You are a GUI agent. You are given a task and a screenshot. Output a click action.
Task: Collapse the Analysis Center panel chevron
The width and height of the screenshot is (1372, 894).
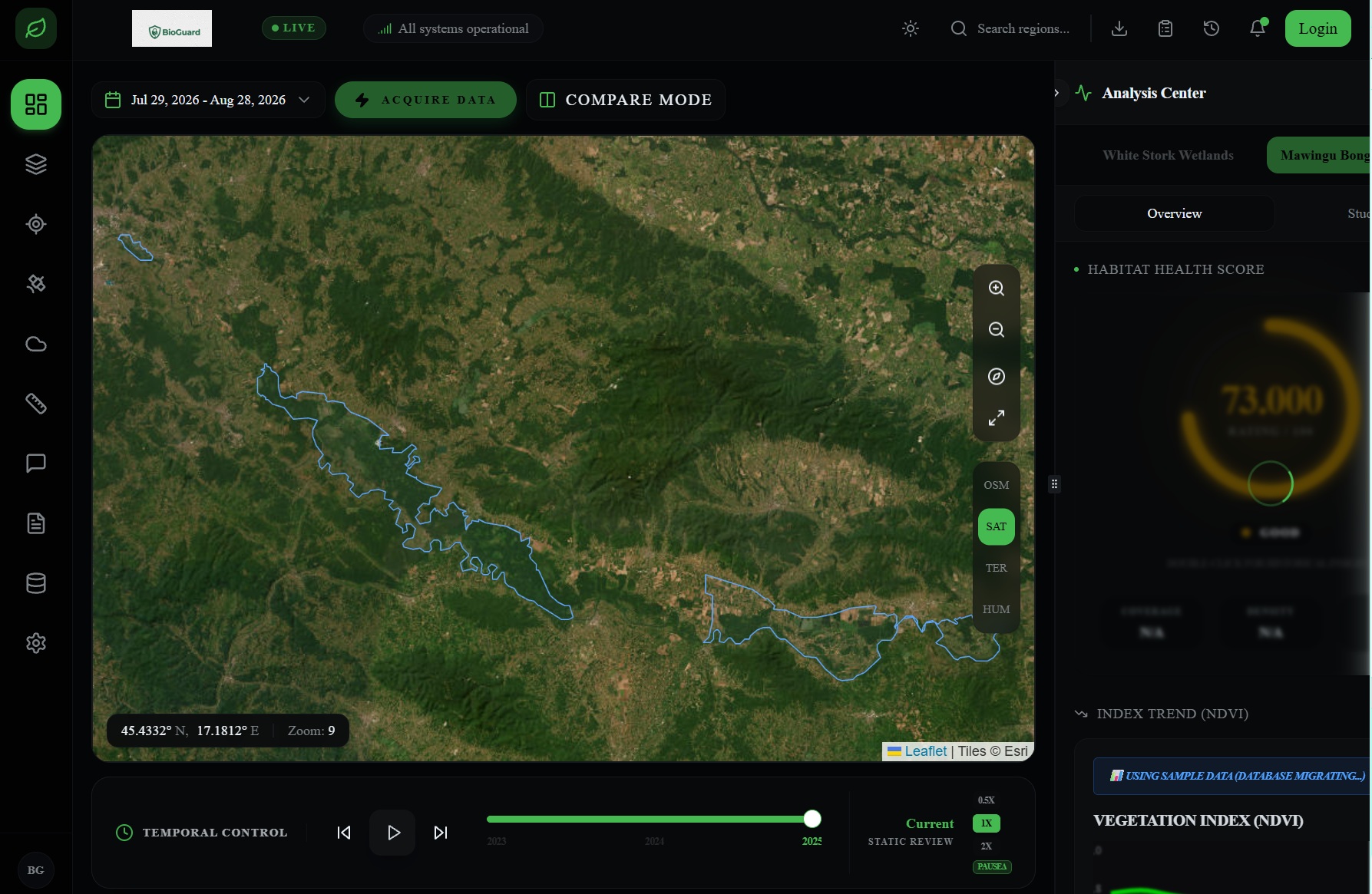(x=1057, y=93)
